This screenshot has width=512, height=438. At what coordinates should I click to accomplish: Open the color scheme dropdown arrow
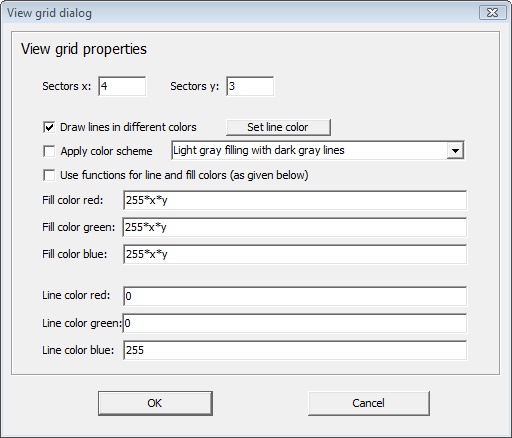(455, 150)
